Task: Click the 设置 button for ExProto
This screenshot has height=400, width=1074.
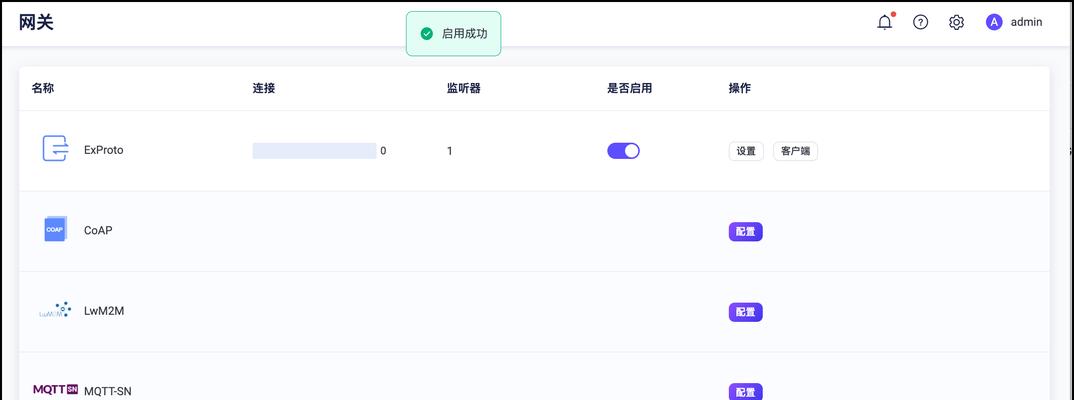Action: 746,151
